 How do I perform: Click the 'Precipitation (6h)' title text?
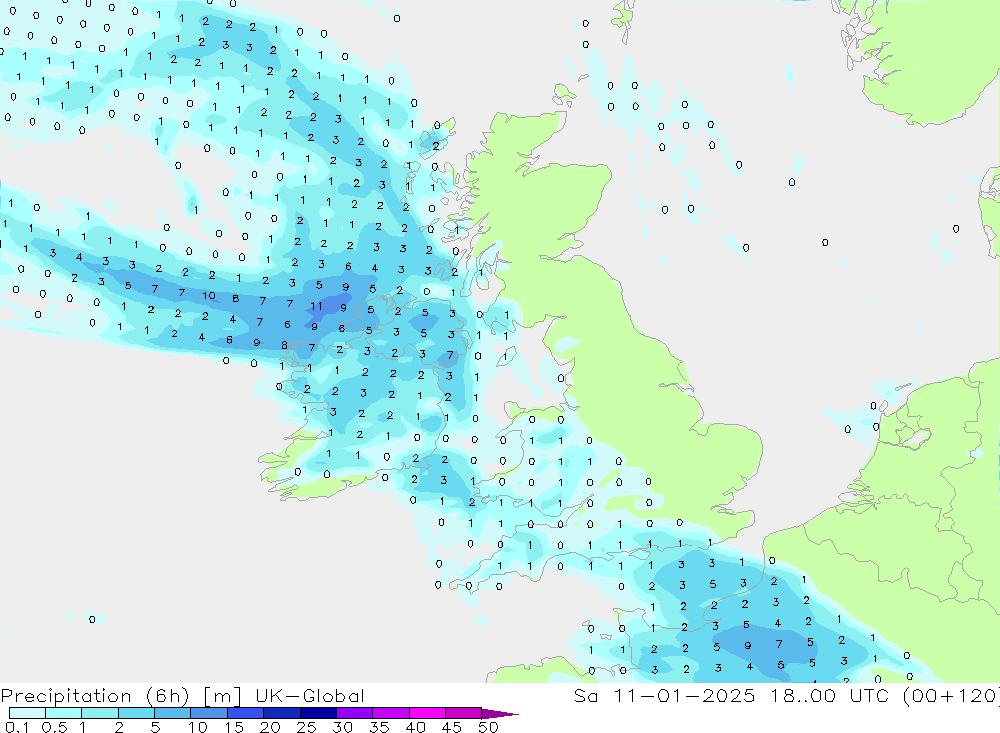[x=95, y=695]
